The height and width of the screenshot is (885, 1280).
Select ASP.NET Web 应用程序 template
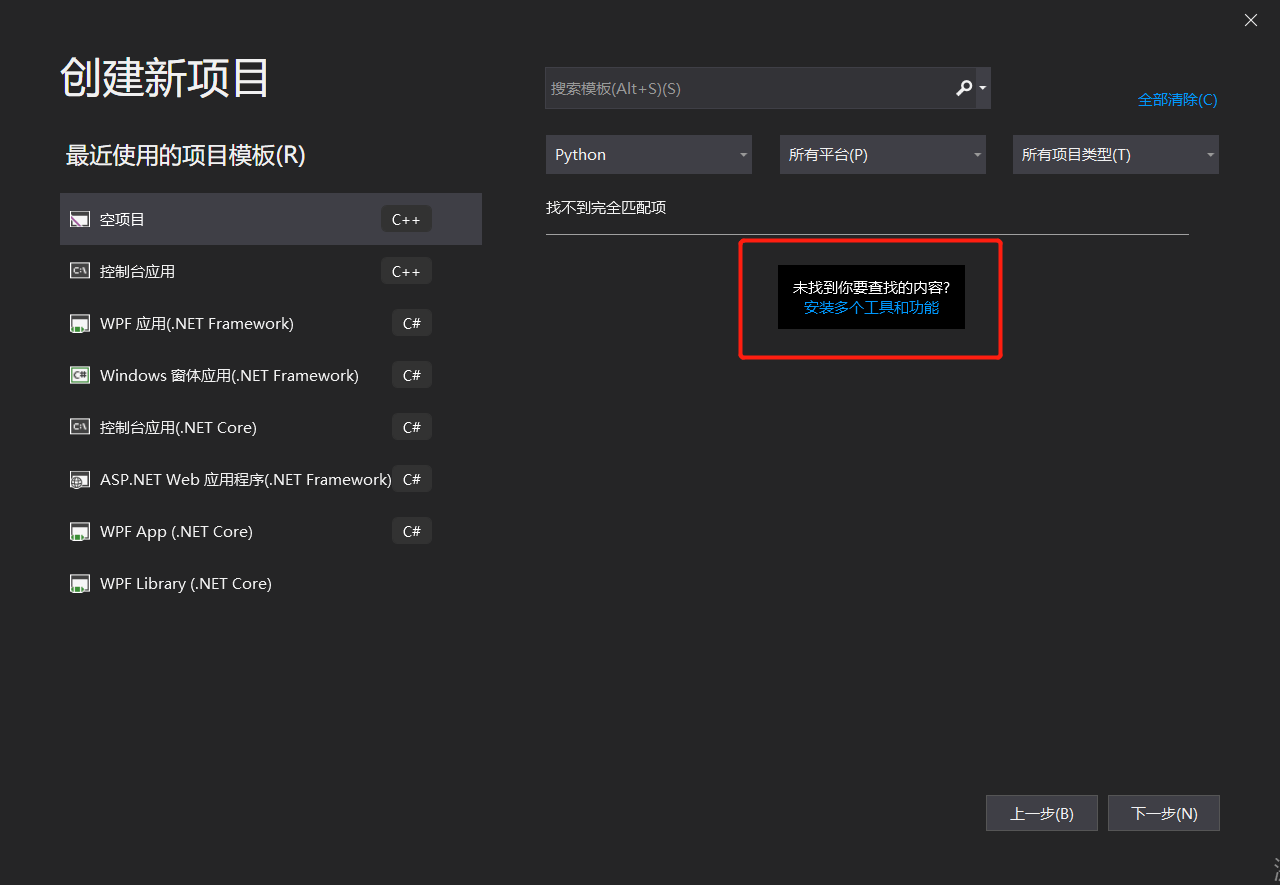tap(271, 479)
